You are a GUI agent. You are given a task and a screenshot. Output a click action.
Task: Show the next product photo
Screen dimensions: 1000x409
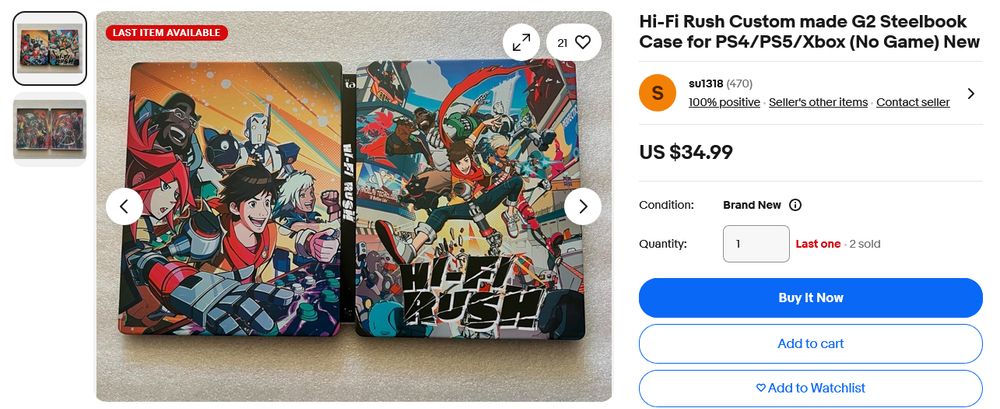(x=583, y=206)
